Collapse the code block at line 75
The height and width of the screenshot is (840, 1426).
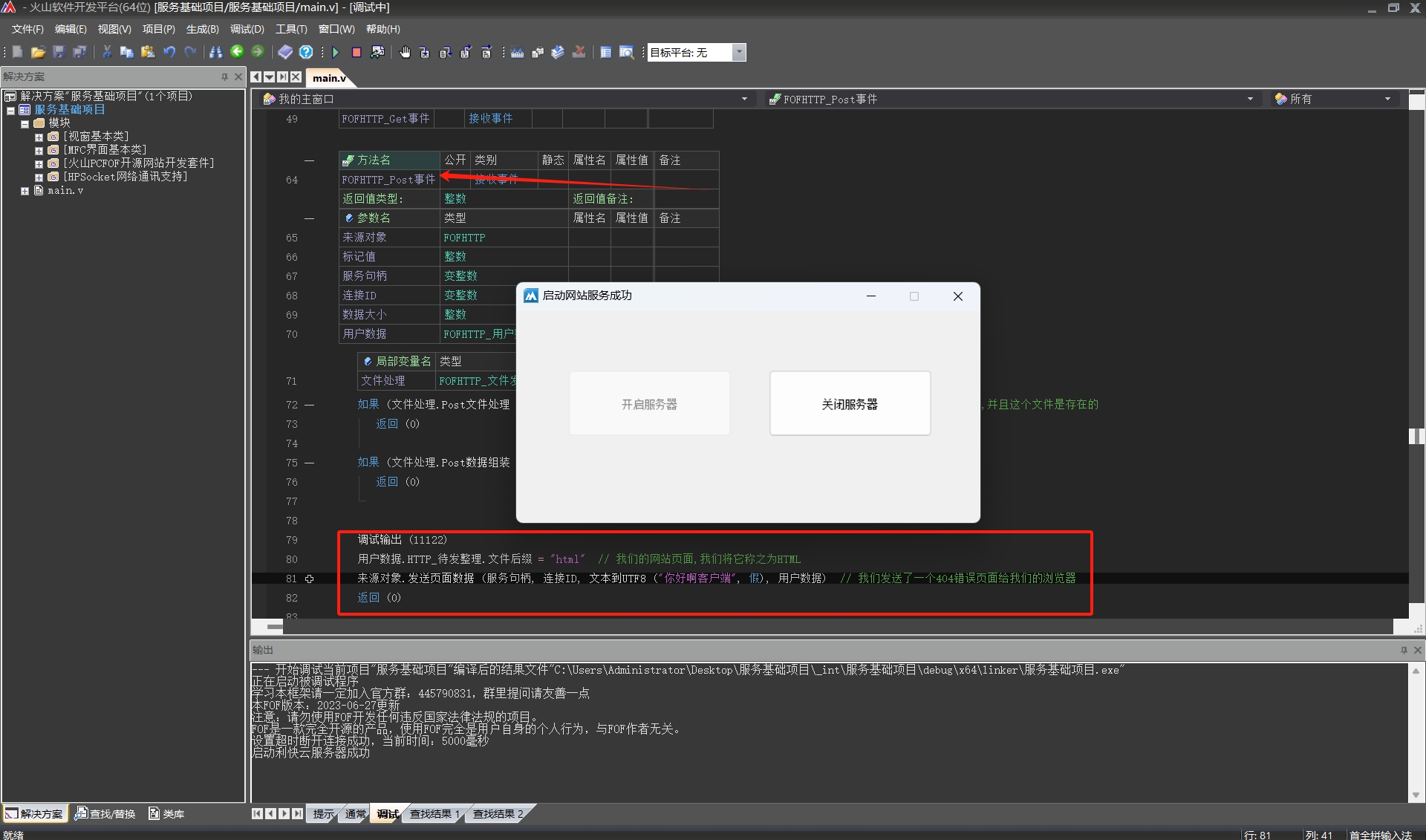click(x=310, y=463)
